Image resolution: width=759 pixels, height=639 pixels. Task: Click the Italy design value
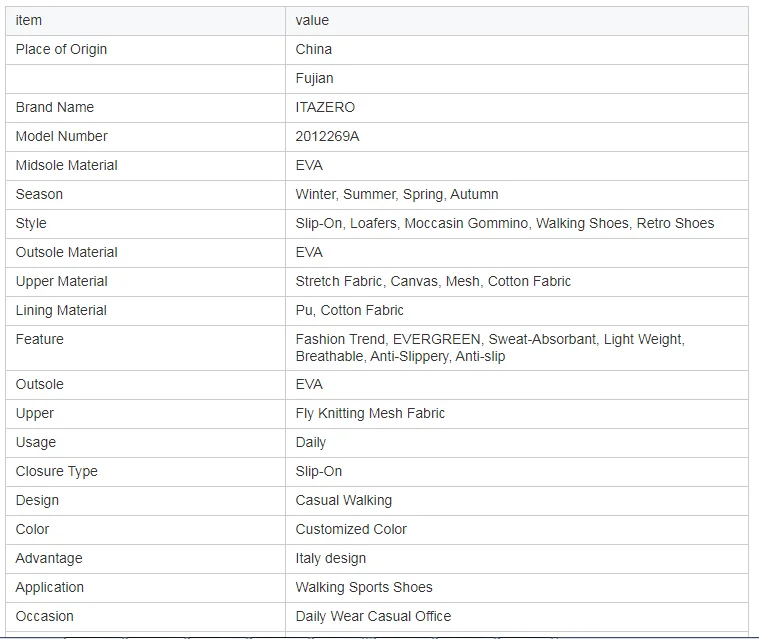click(x=330, y=558)
